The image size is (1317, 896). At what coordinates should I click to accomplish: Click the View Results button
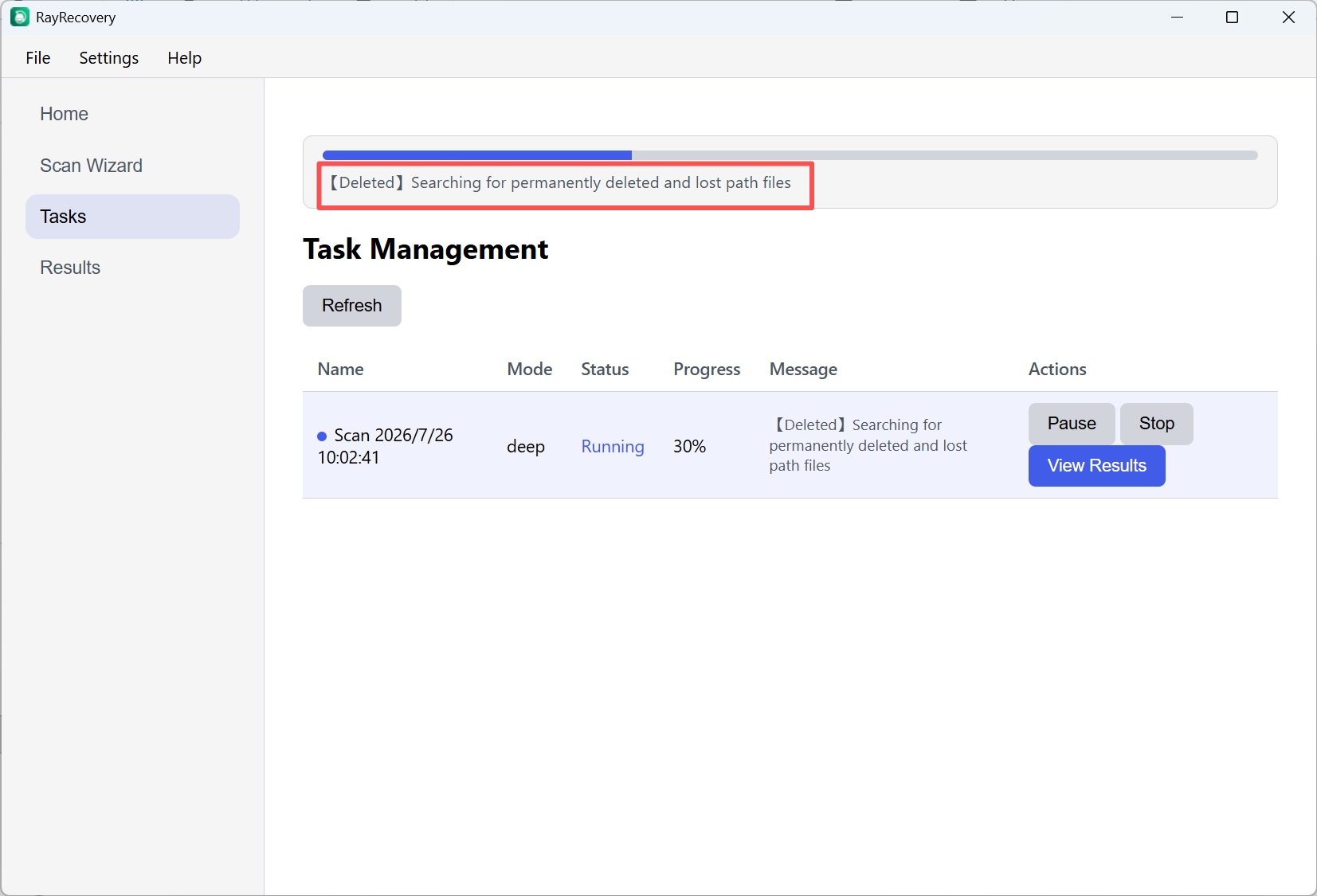point(1097,466)
